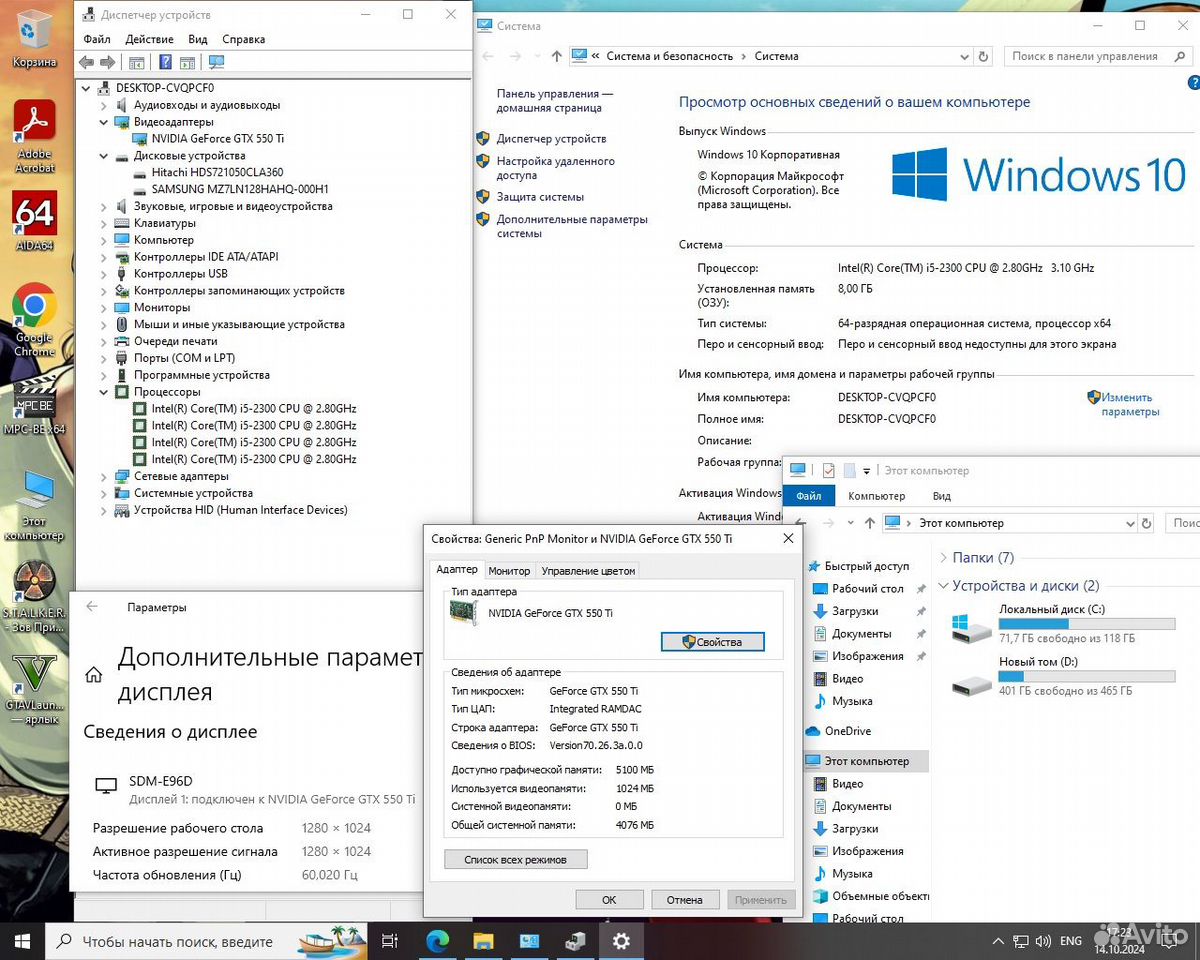Open 'Файл' tab in Explorer
Screen dimensions: 1200x960
[x=808, y=496]
